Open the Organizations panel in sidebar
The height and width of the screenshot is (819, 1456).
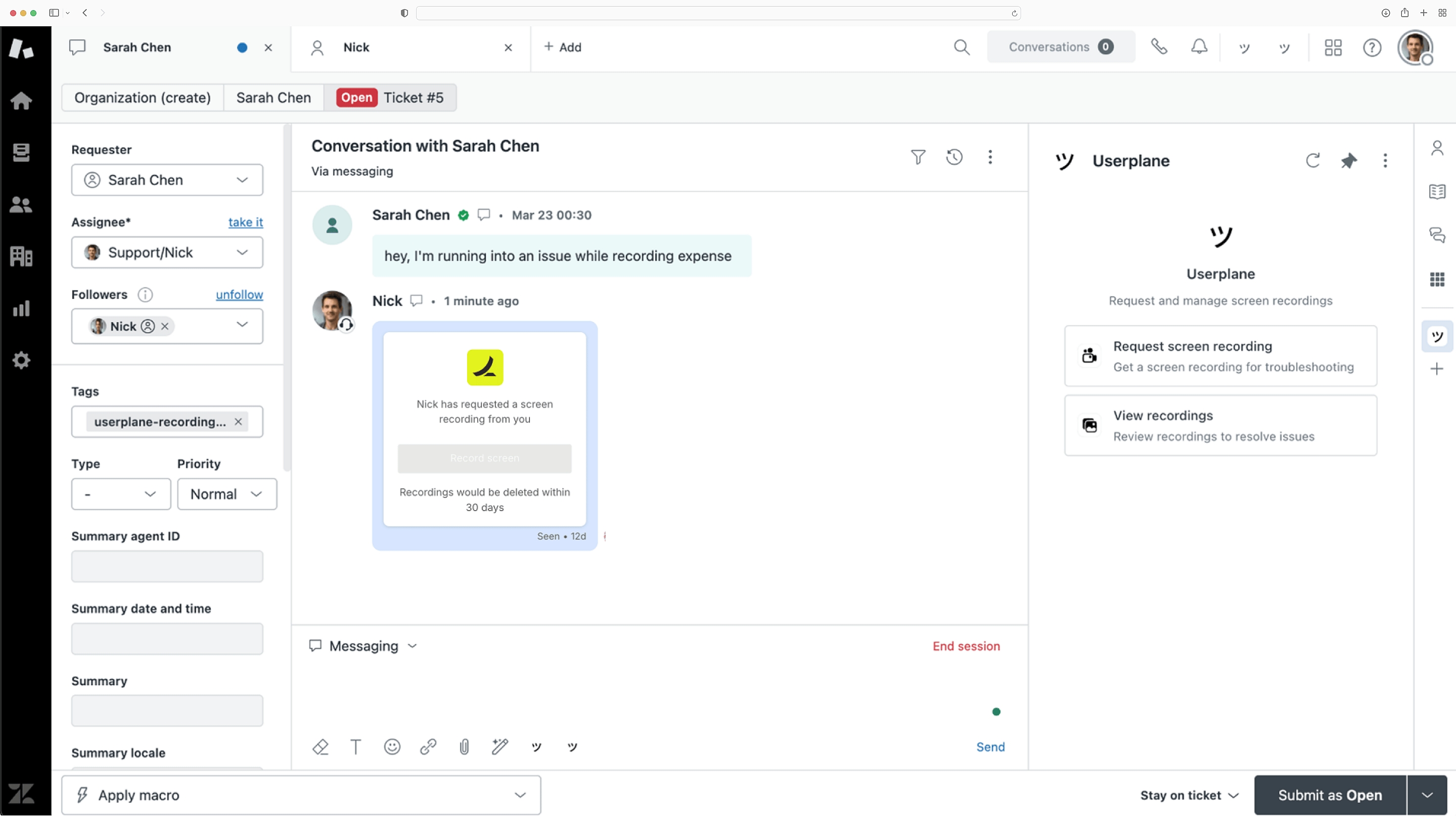[21, 256]
